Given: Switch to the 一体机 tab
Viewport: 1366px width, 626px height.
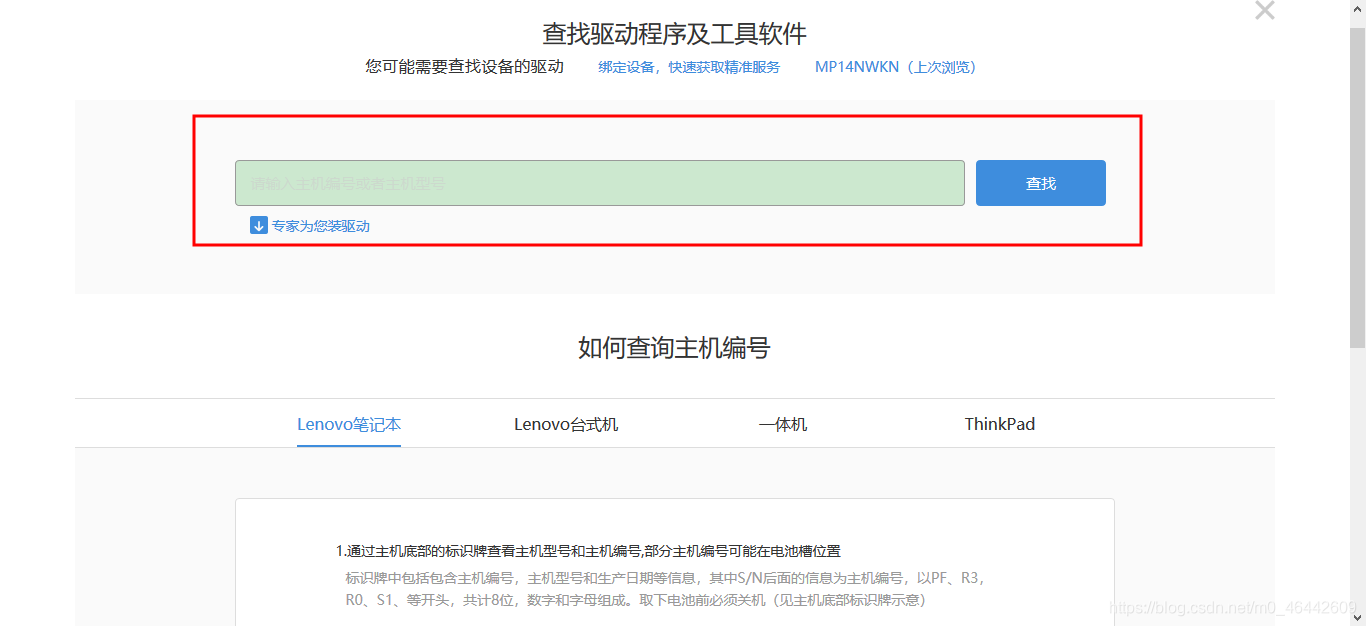Looking at the screenshot, I should [783, 424].
